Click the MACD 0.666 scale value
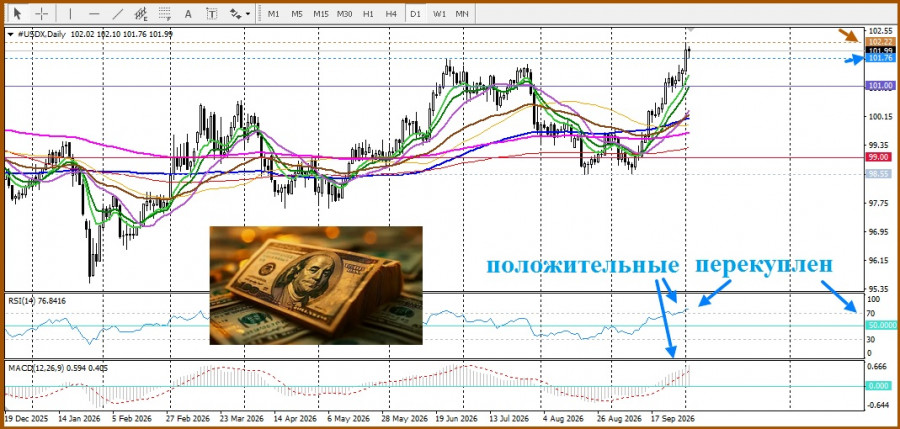This screenshot has height=429, width=900. pyautogui.click(x=879, y=366)
